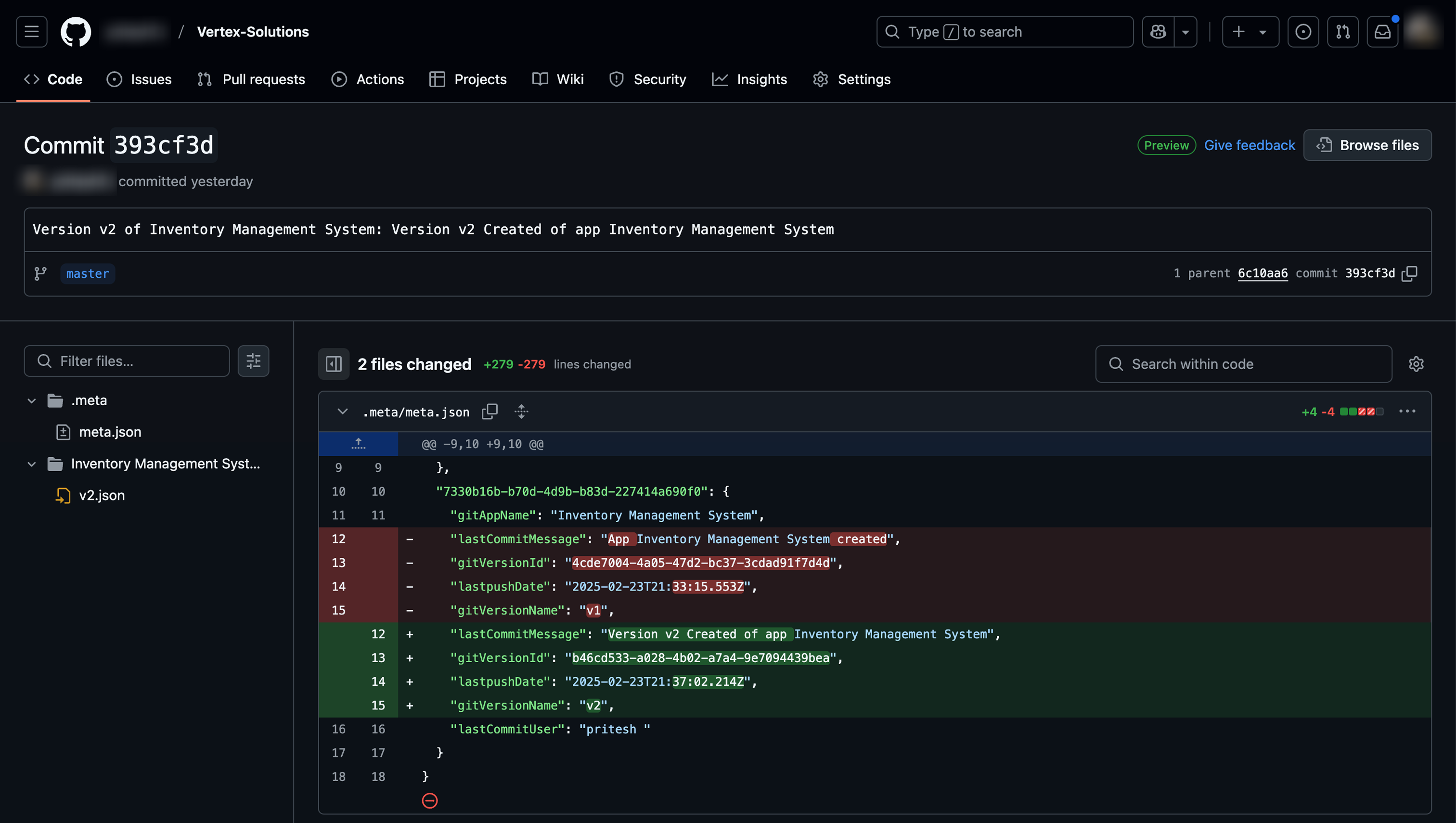Screen dimensions: 1456x823
Task: Open notifications inbox
Action: click(1382, 32)
